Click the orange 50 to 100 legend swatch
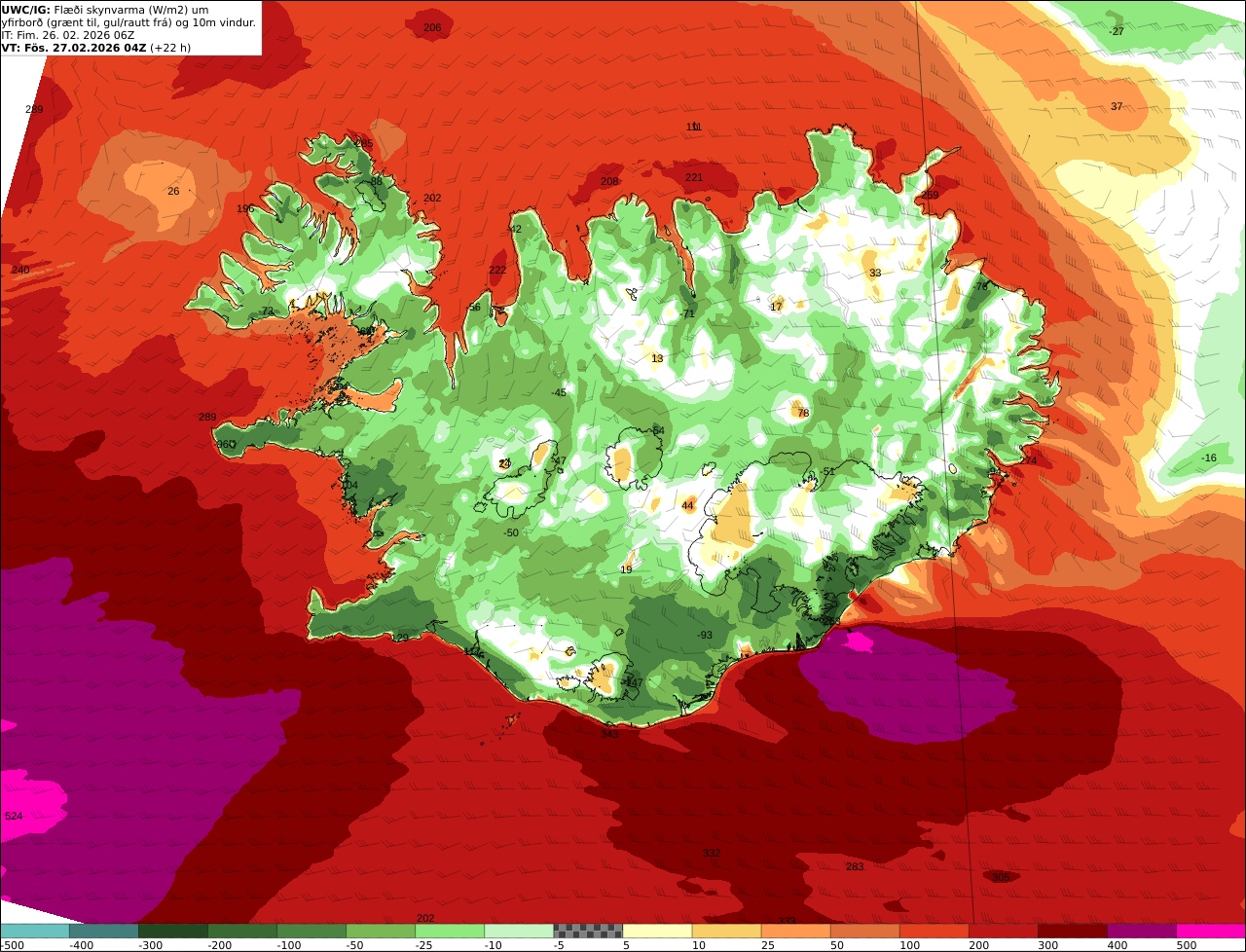Image resolution: width=1246 pixels, height=952 pixels. [x=865, y=931]
